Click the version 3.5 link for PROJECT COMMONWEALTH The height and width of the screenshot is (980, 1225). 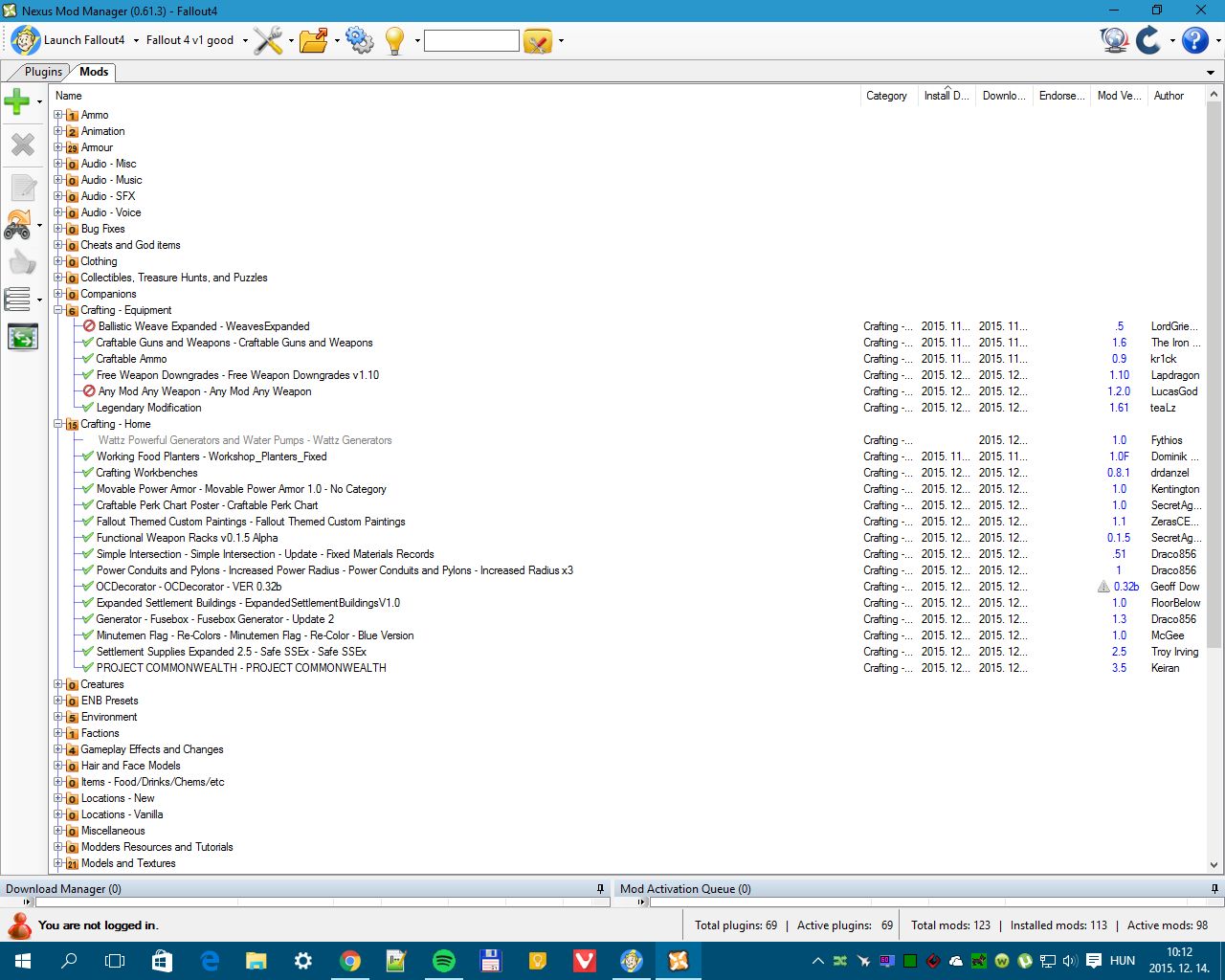(x=1119, y=668)
